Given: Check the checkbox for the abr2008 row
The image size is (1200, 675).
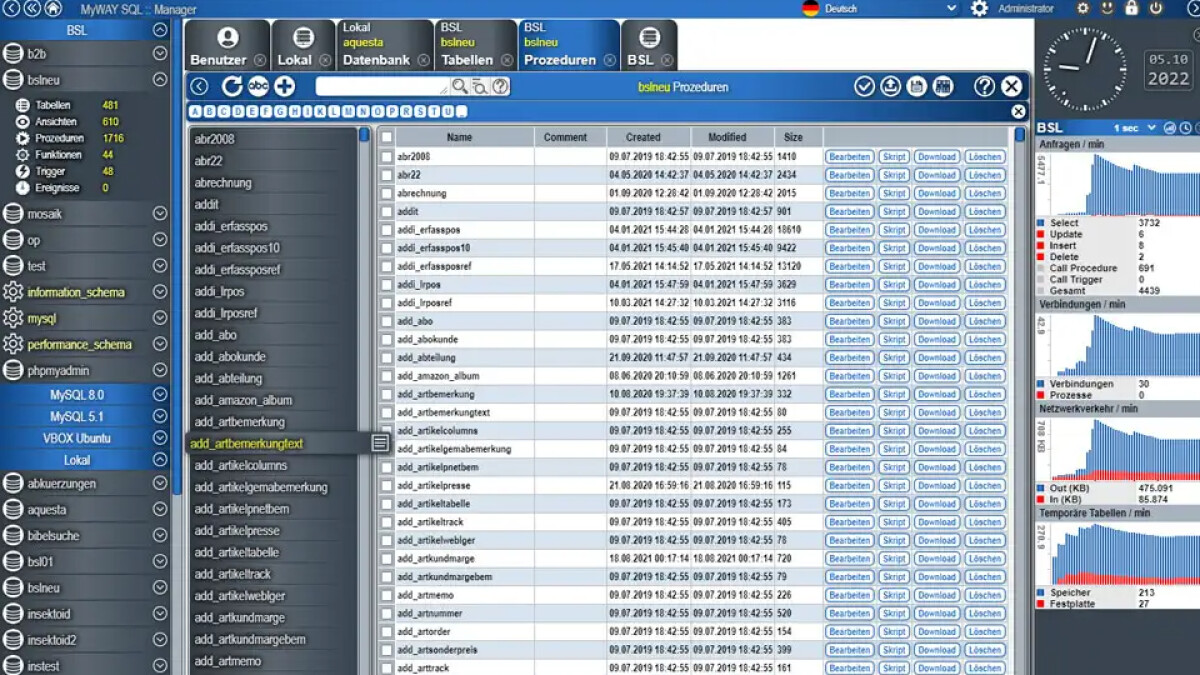Looking at the screenshot, I should tap(384, 157).
